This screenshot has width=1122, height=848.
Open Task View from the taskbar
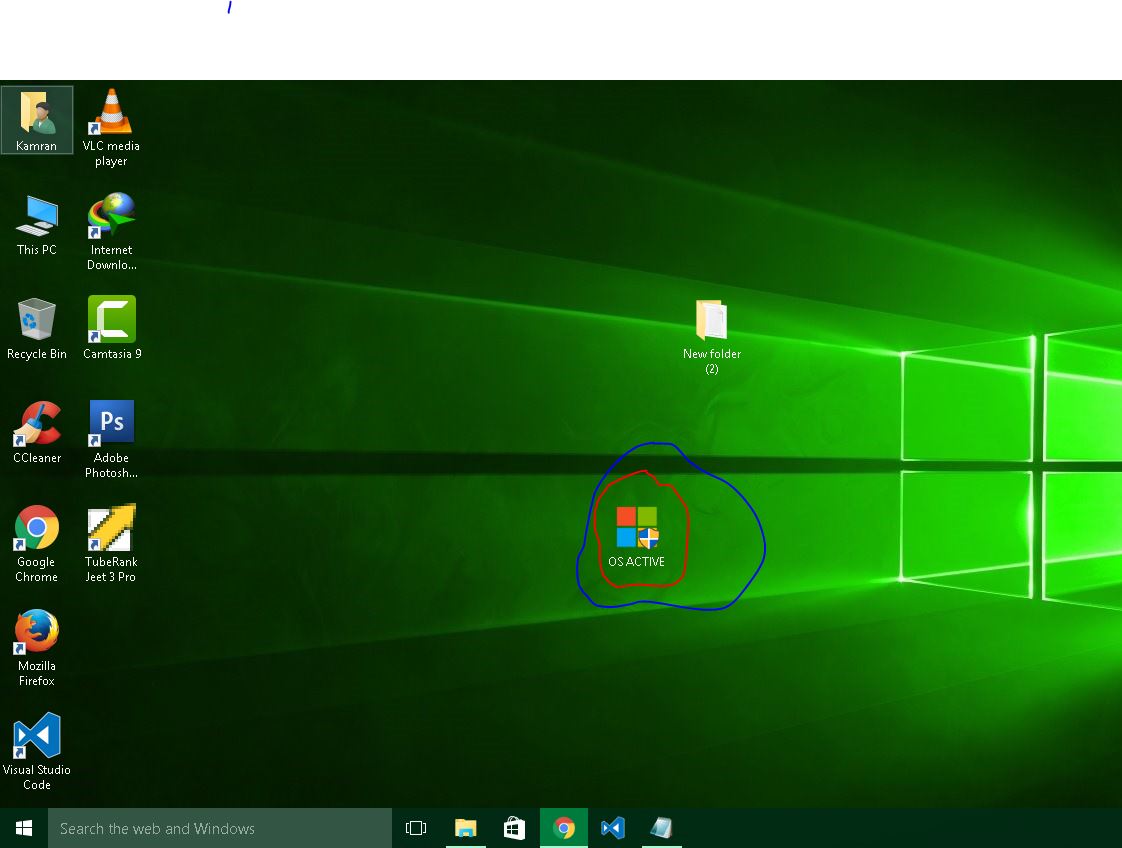click(x=416, y=828)
